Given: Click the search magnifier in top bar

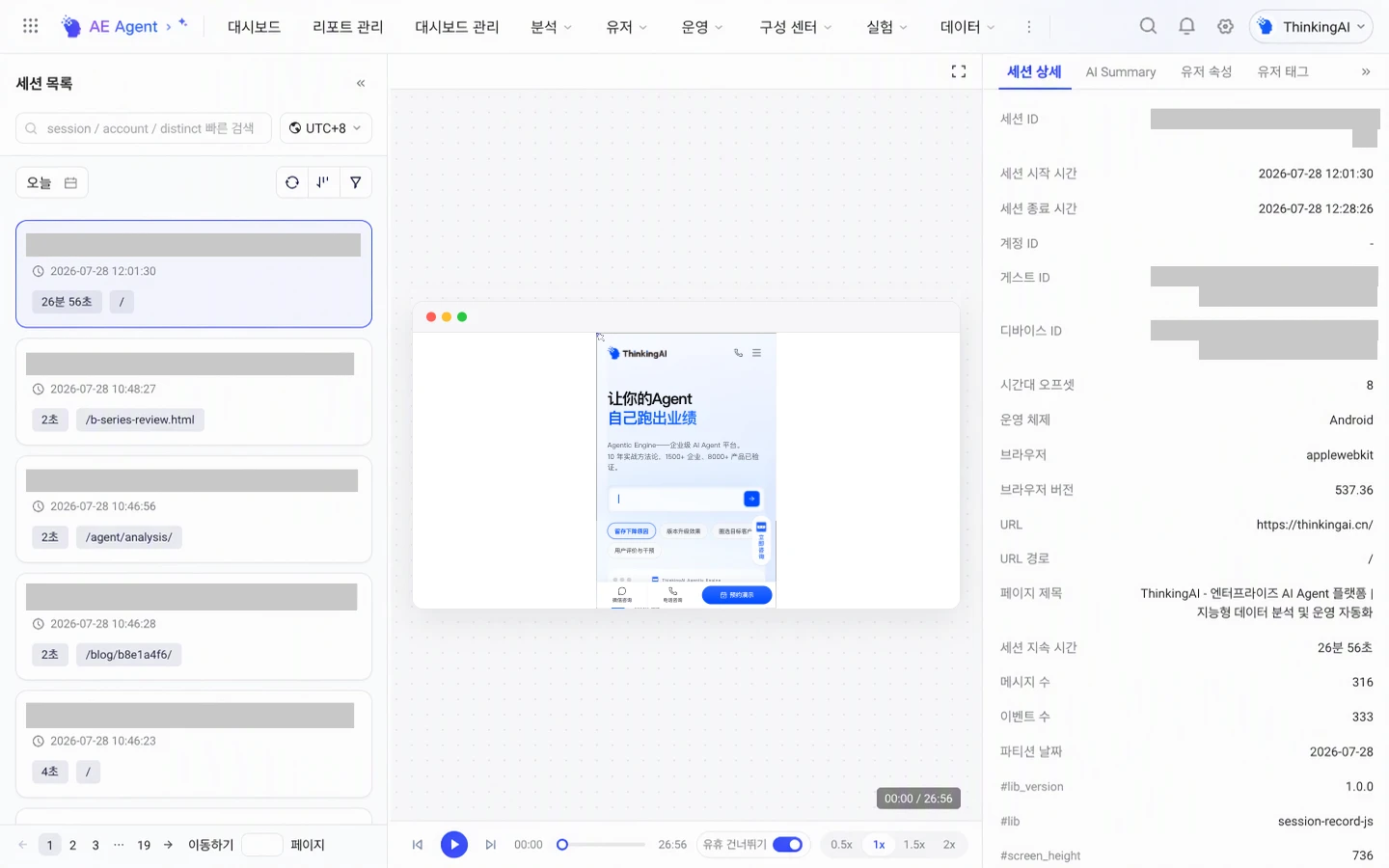Looking at the screenshot, I should point(1148,26).
